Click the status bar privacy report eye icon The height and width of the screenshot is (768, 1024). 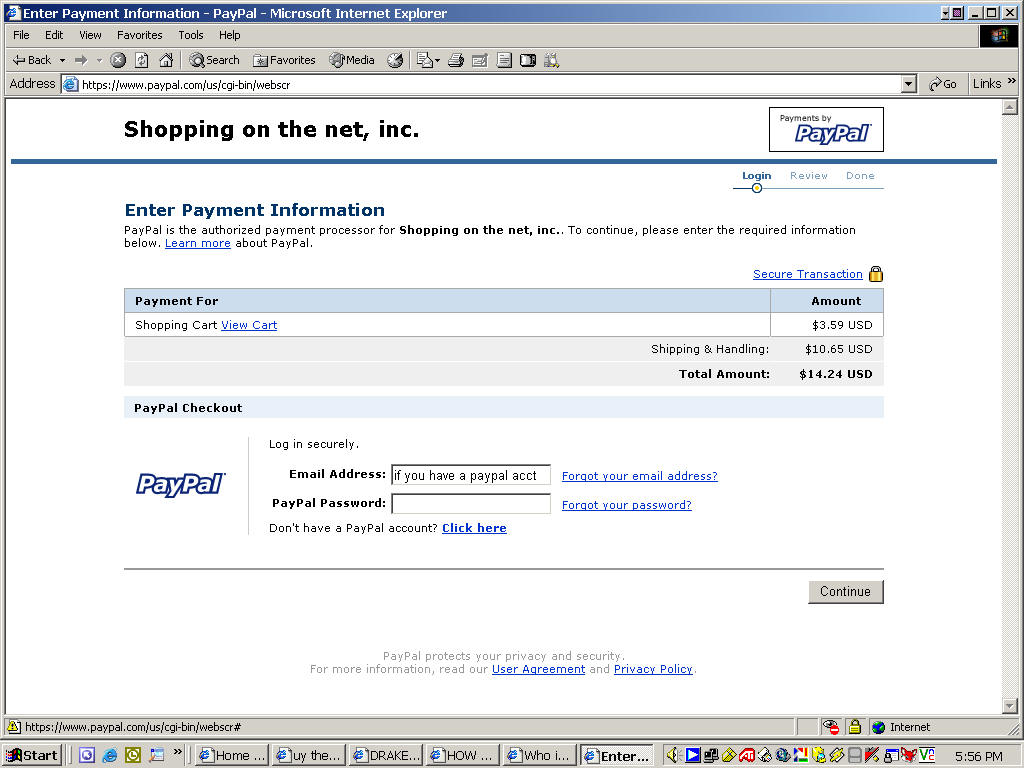(x=831, y=727)
